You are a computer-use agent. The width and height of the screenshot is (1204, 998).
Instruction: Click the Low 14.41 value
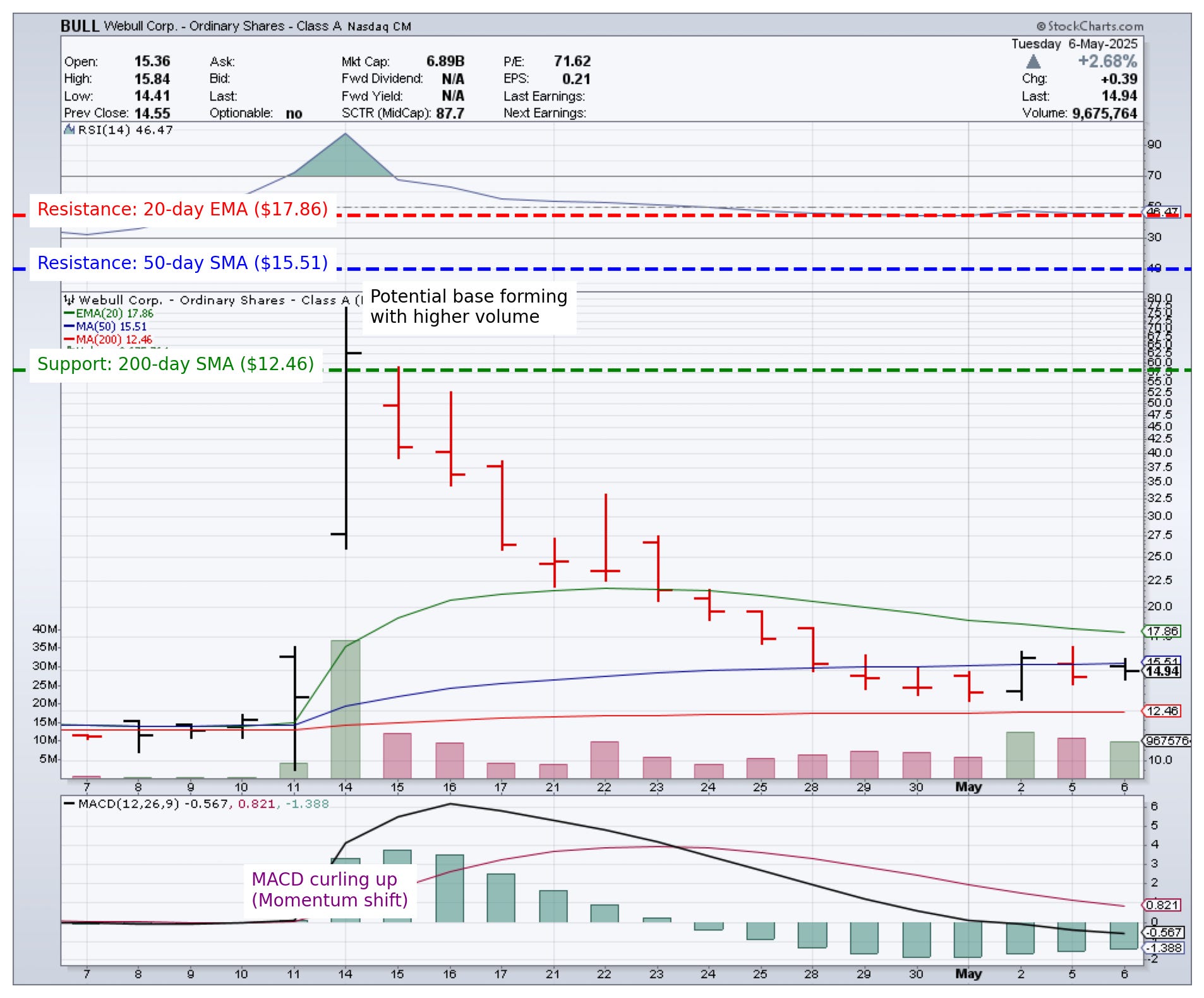pos(152,96)
